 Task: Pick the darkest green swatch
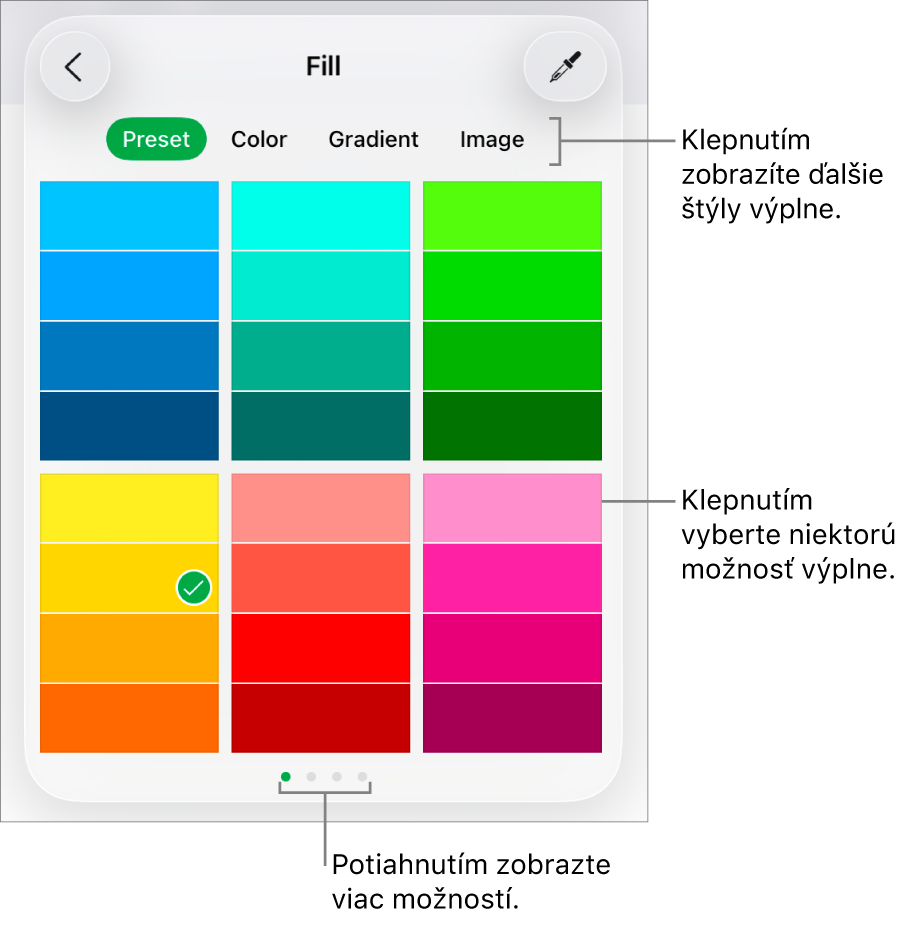(x=513, y=426)
